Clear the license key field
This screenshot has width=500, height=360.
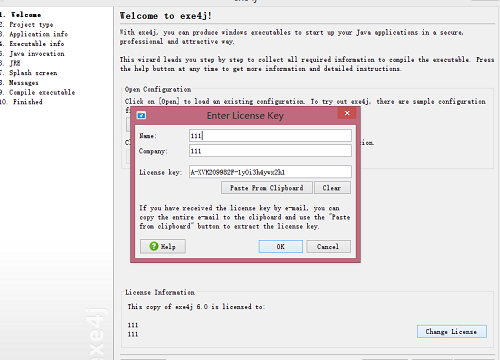click(x=332, y=188)
